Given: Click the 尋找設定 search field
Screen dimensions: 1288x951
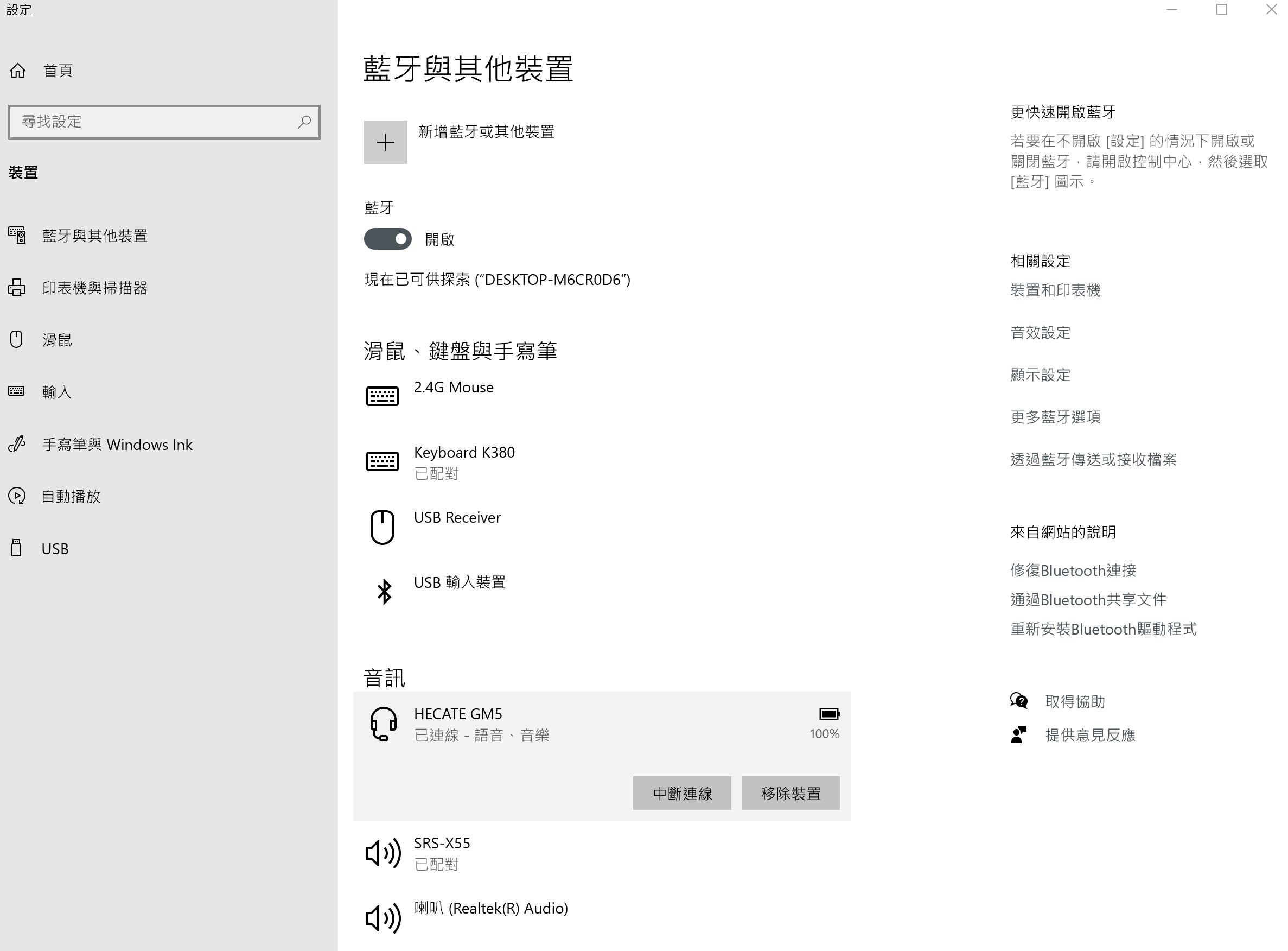Looking at the screenshot, I should point(155,122).
